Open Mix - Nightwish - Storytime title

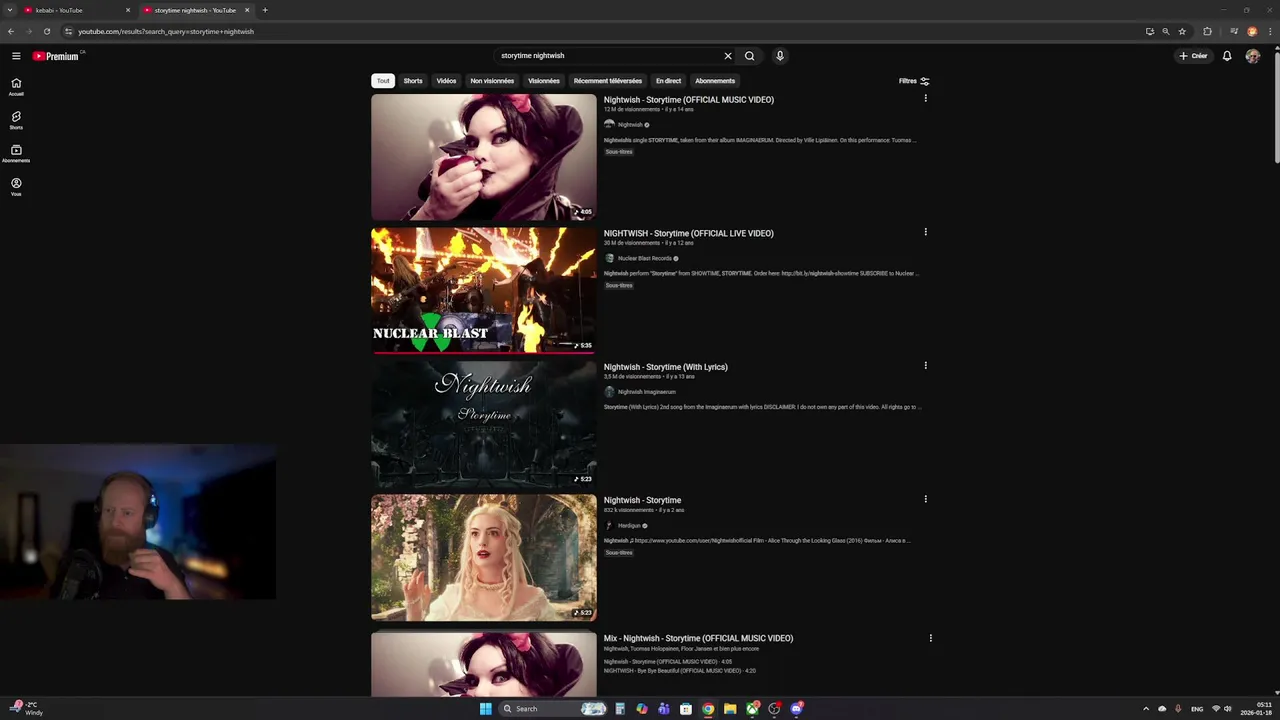(698, 638)
